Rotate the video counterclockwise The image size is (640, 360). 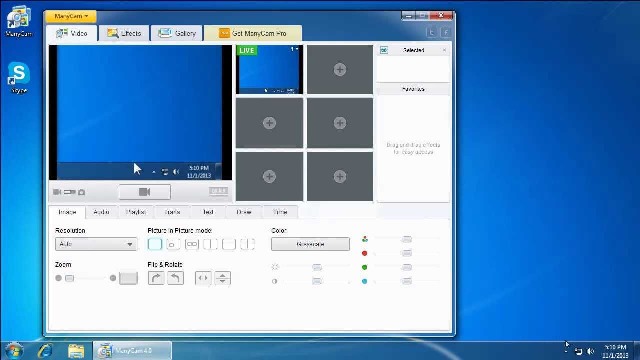[176, 278]
